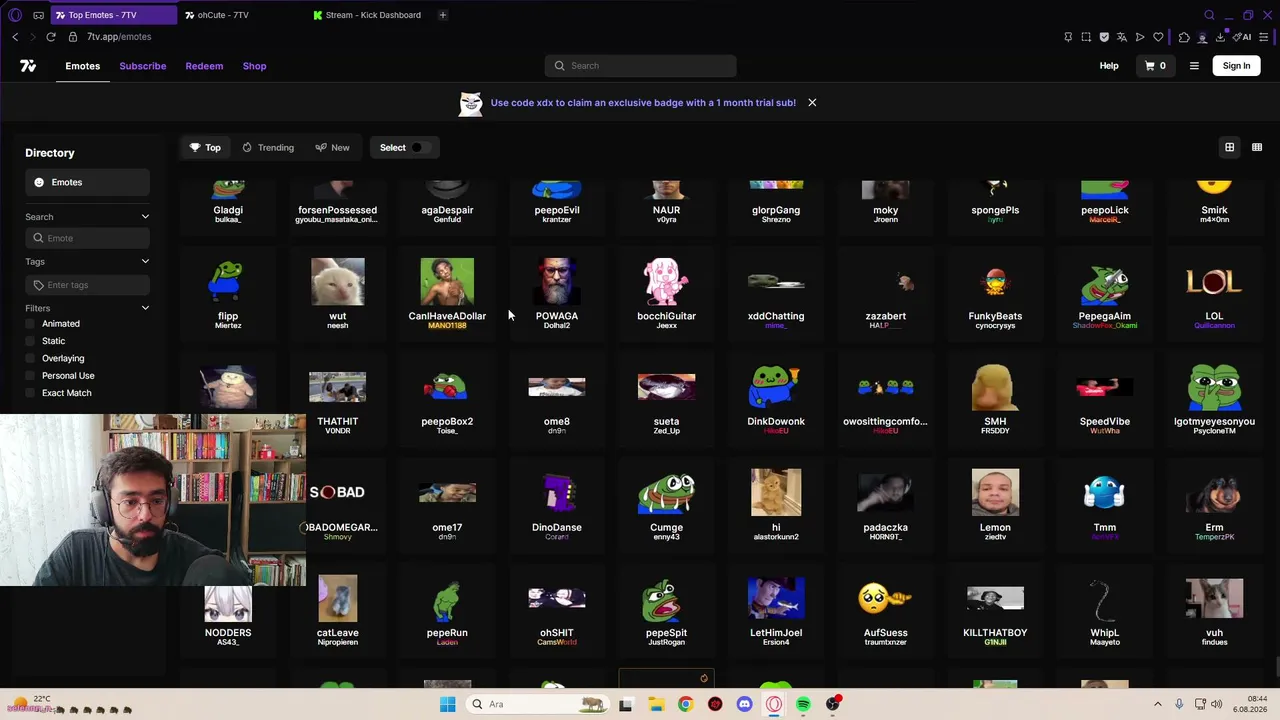Image resolution: width=1280 pixels, height=720 pixels.
Task: Click the browser reload icon
Action: tap(51, 37)
